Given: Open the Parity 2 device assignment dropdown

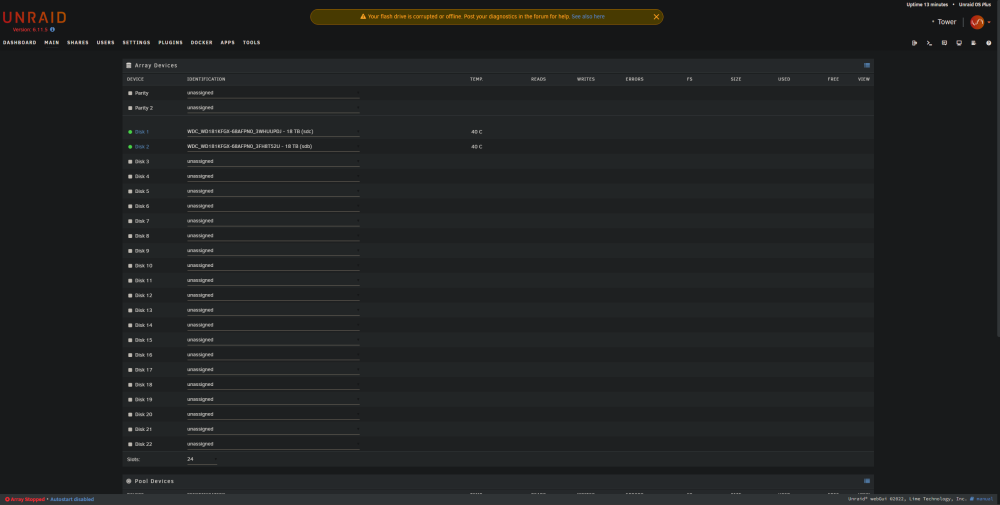Looking at the screenshot, I should [x=273, y=108].
